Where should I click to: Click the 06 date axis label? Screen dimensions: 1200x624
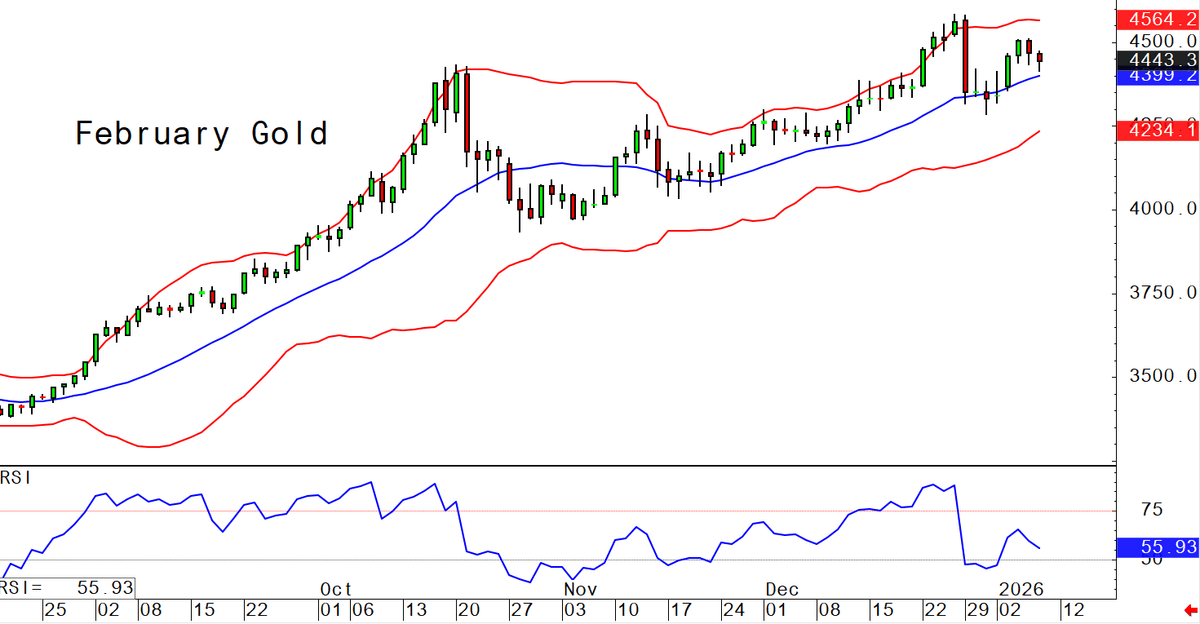365,608
